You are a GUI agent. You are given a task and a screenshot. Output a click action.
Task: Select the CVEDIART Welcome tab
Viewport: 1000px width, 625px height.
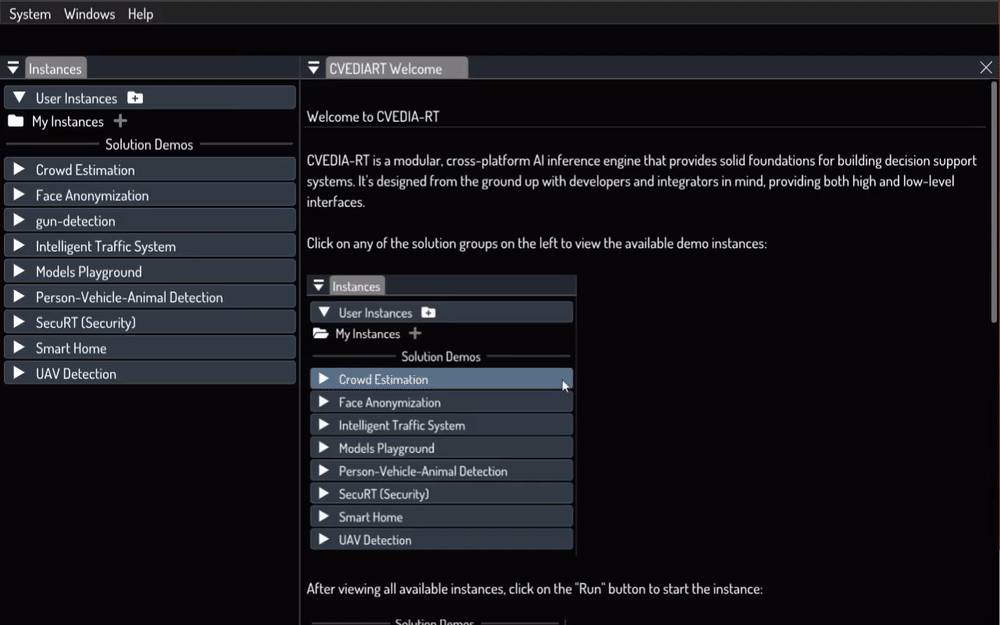[x=397, y=69]
